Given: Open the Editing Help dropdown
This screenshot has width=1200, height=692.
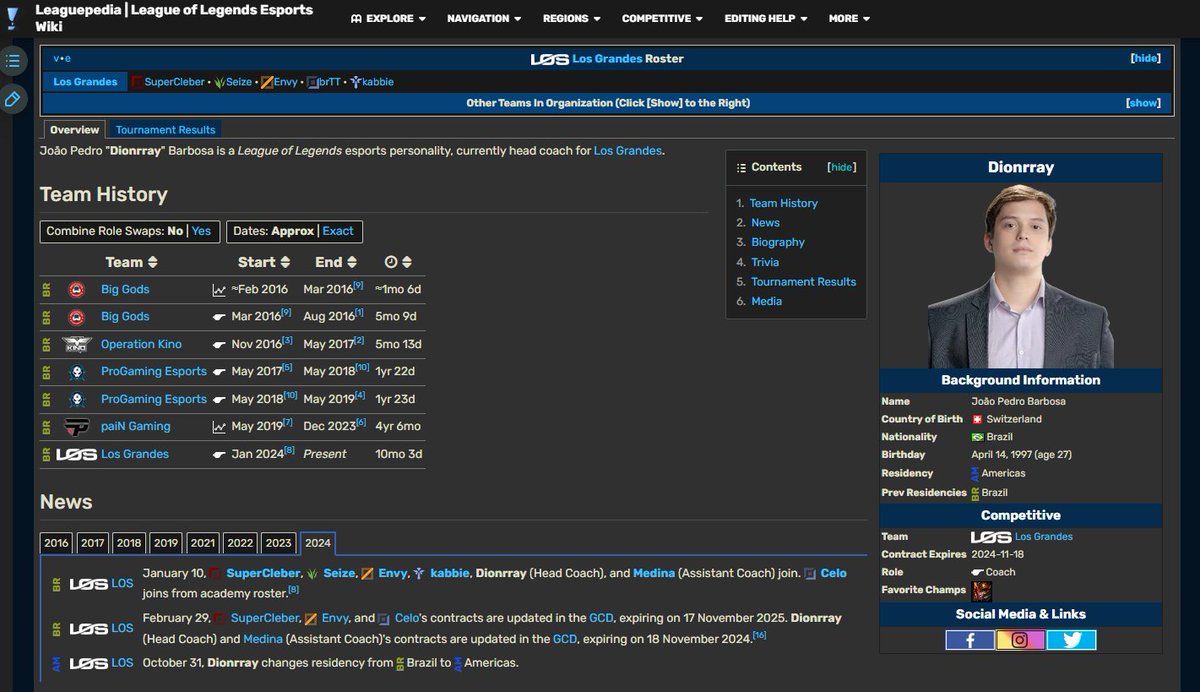Looking at the screenshot, I should tap(766, 18).
